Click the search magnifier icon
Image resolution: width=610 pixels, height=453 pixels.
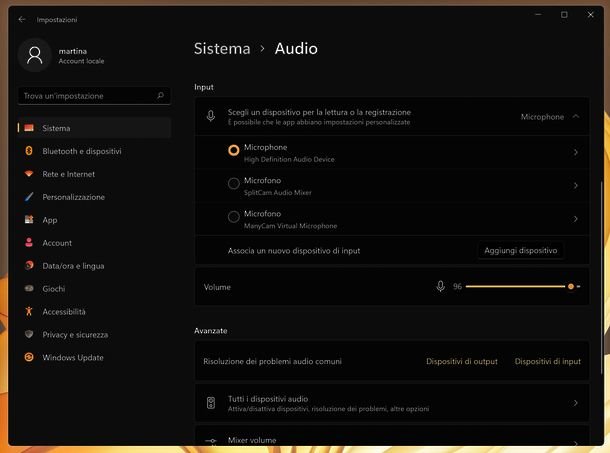tap(160, 95)
